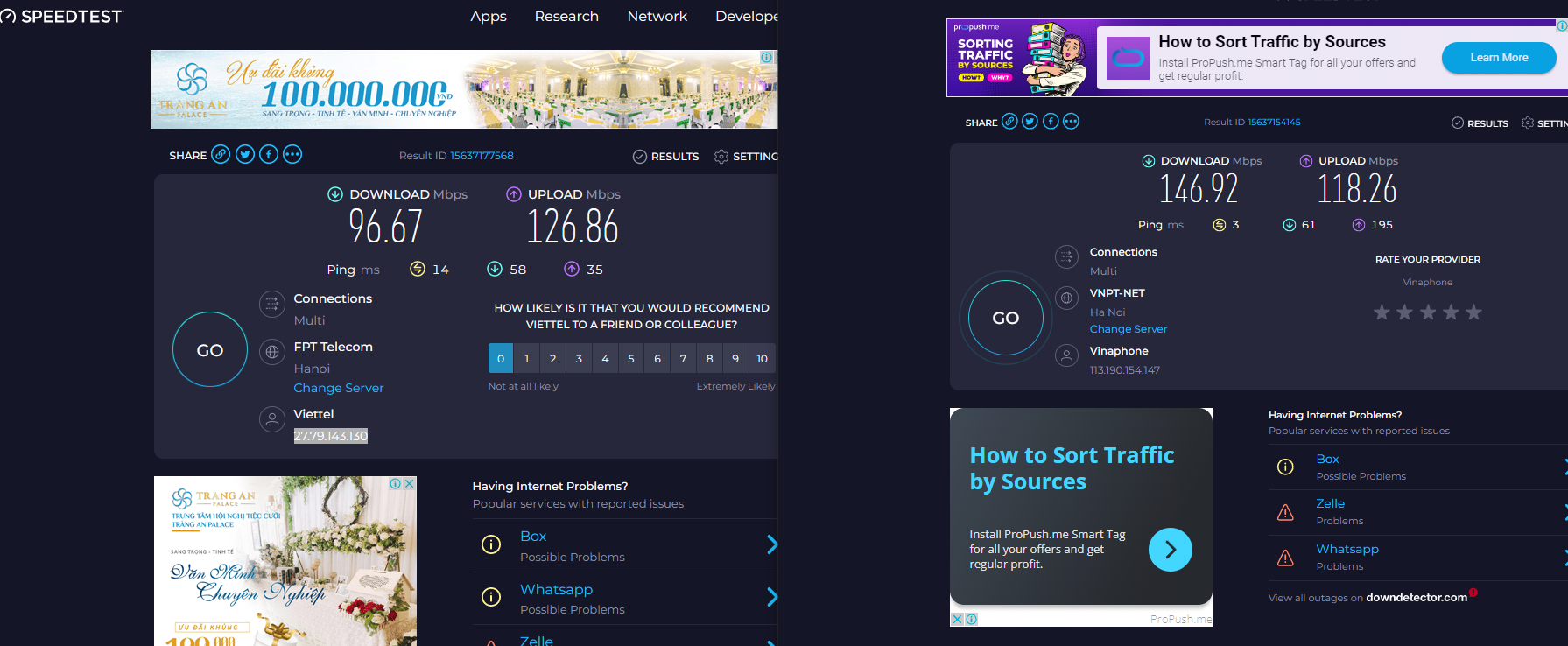
Task: Copy share link icon in left FPT Telecom result
Action: (221, 155)
